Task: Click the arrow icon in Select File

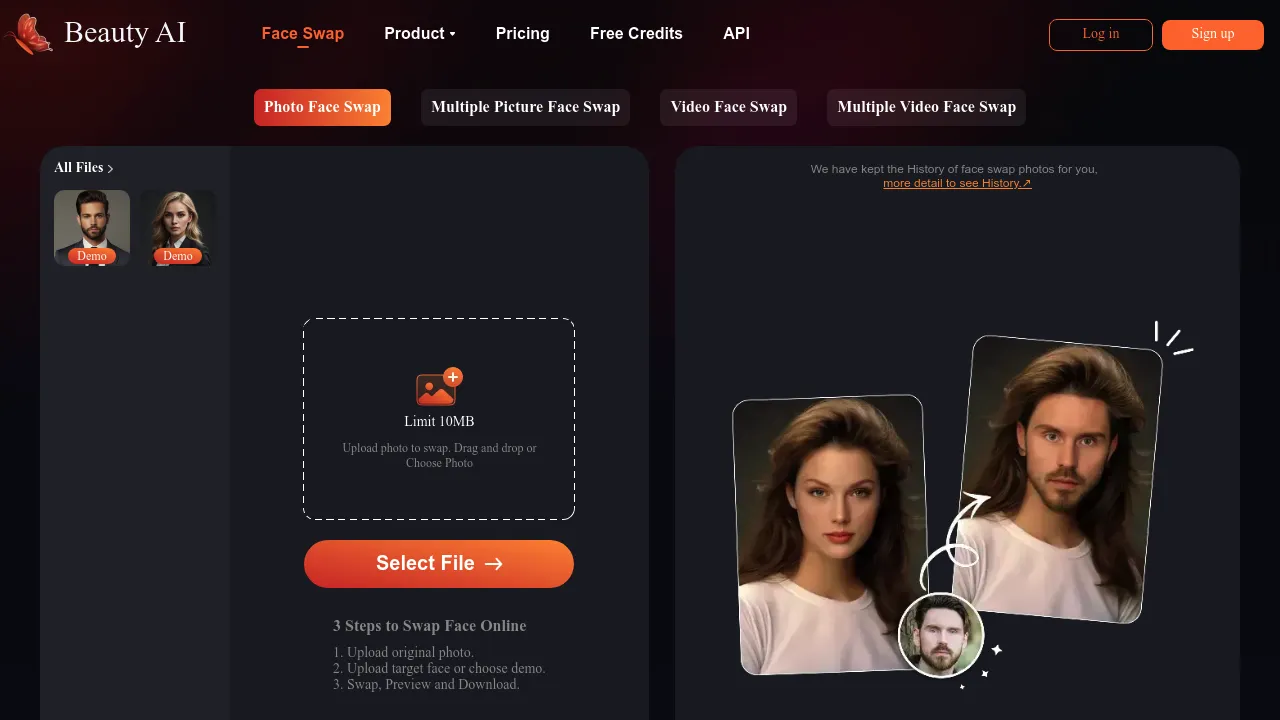Action: point(493,564)
